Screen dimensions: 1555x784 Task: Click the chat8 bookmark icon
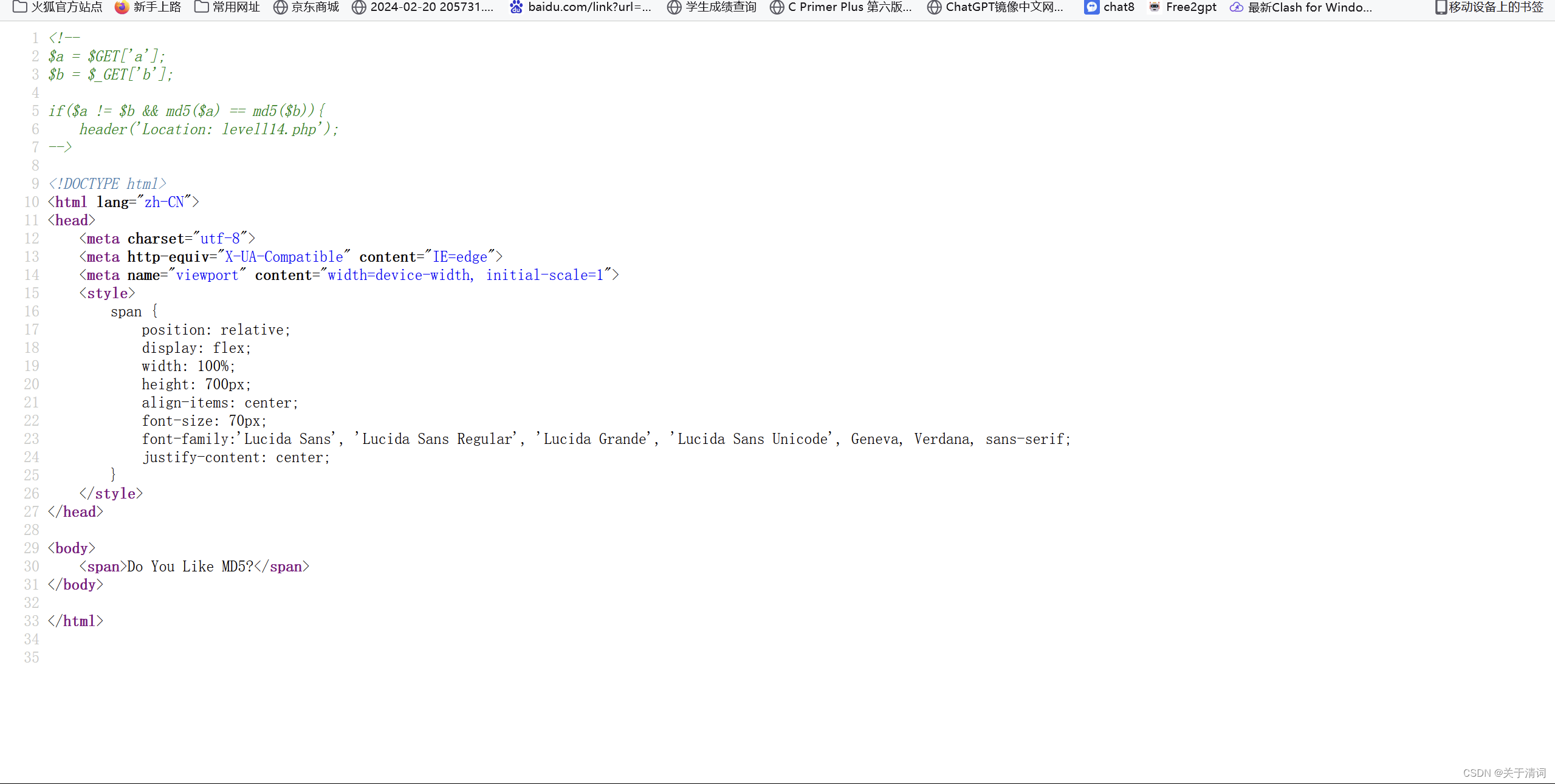pyautogui.click(x=1092, y=7)
